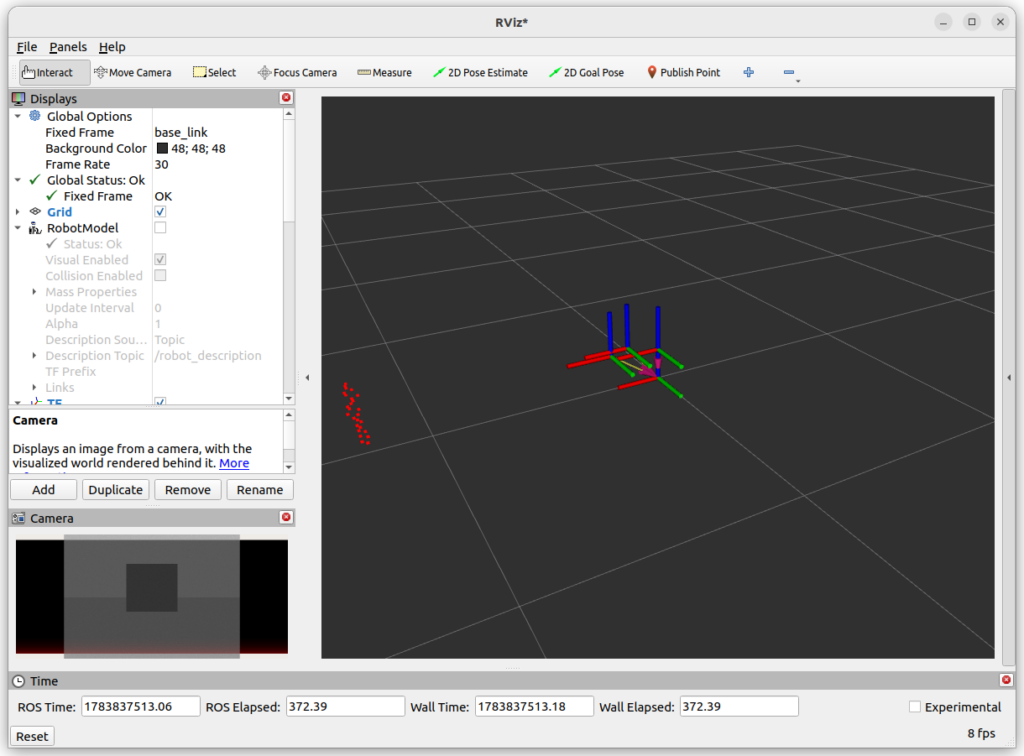Click the Displays tree scroll up arrow
Image resolution: width=1024 pixels, height=756 pixels.
pos(289,114)
